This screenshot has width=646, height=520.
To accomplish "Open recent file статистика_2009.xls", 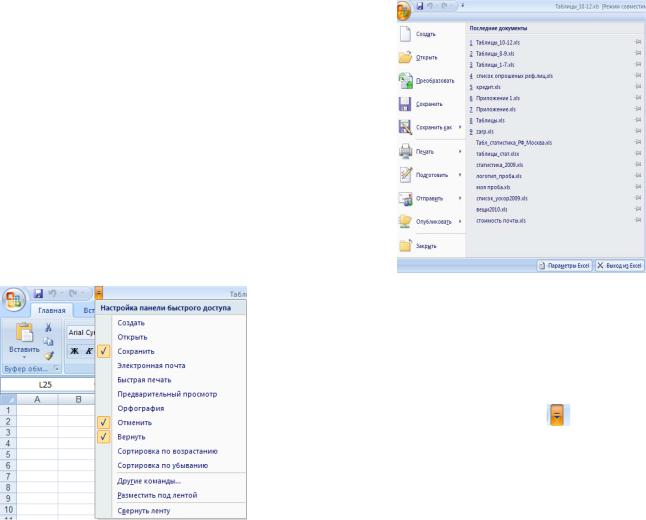I will coord(499,165).
